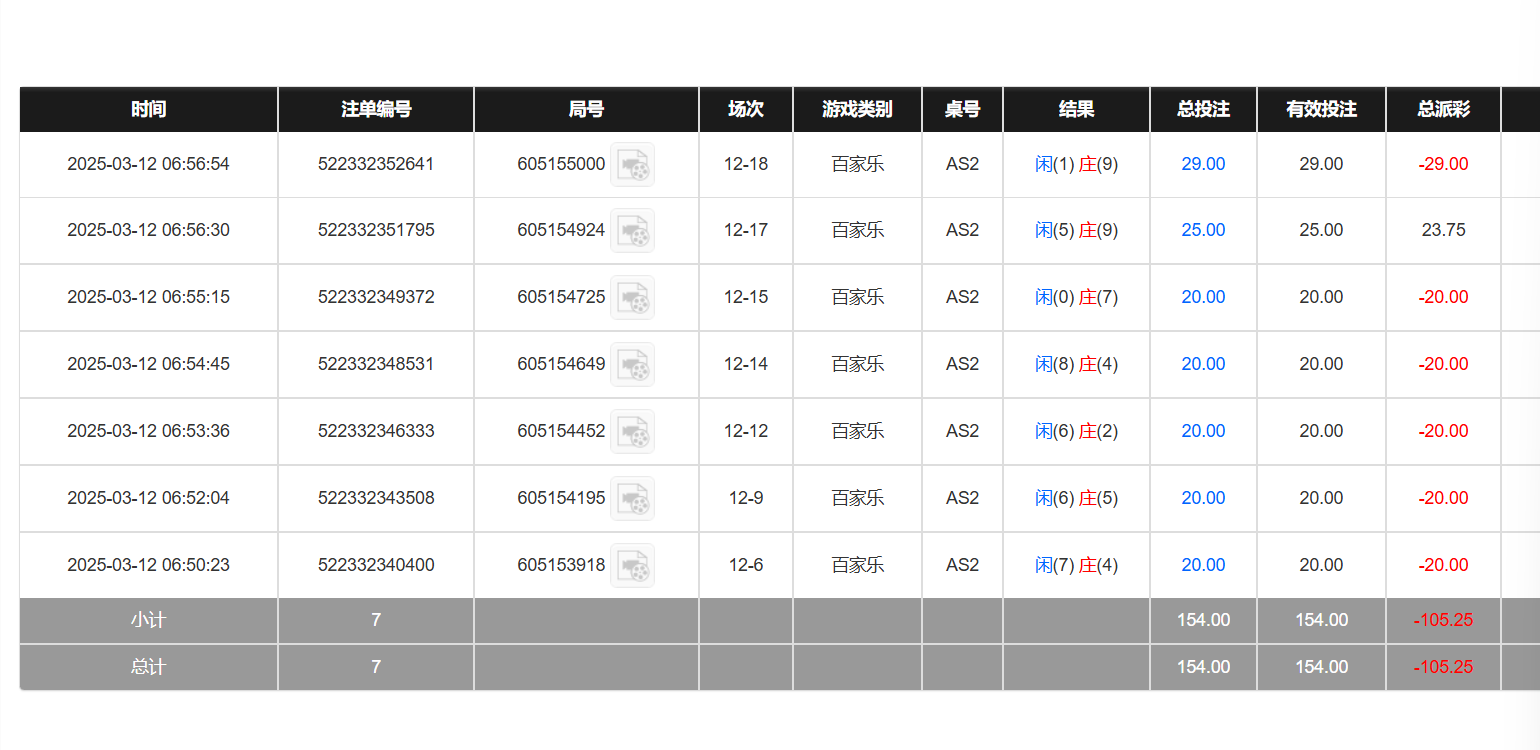Open the 25.00 total bet link
The height and width of the screenshot is (750, 1540).
point(1203,230)
